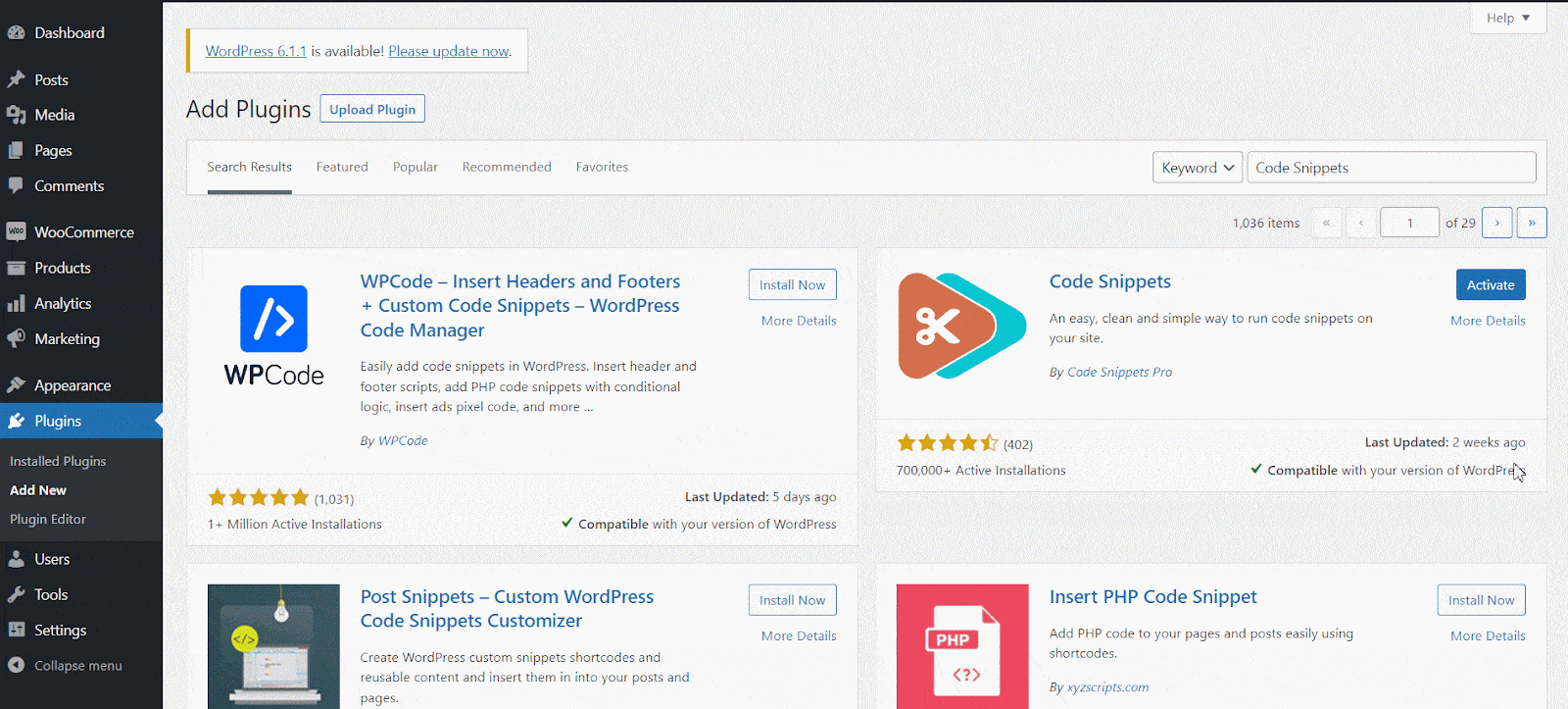1568x709 pixels.
Task: Go to next results page
Action: (1496, 223)
